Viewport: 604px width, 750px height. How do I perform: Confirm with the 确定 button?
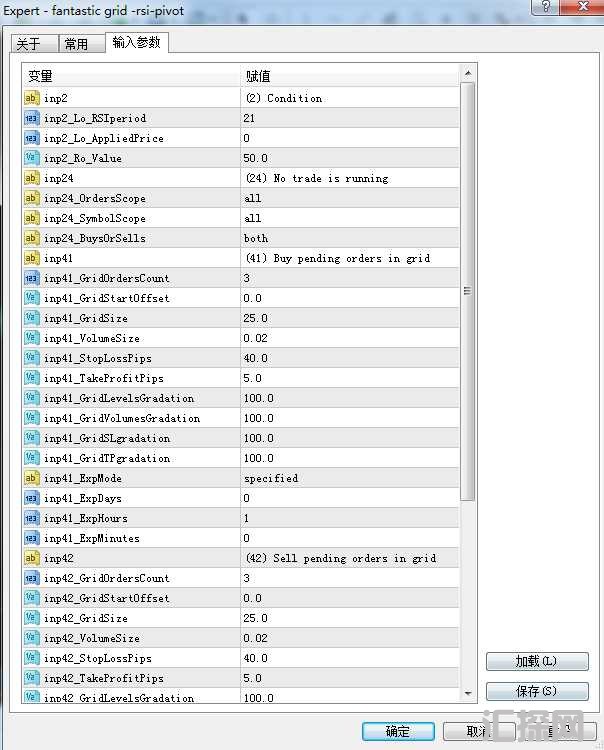click(397, 731)
